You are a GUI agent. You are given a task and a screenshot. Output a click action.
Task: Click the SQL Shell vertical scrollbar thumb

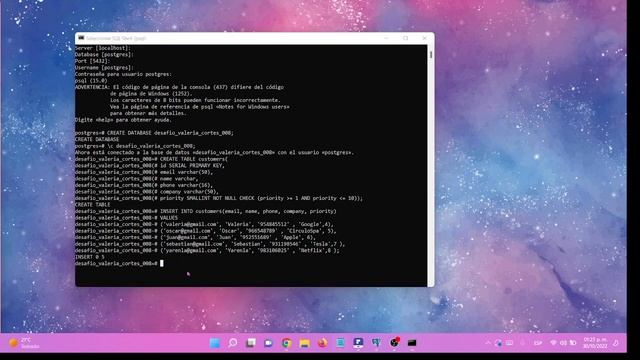click(x=431, y=54)
